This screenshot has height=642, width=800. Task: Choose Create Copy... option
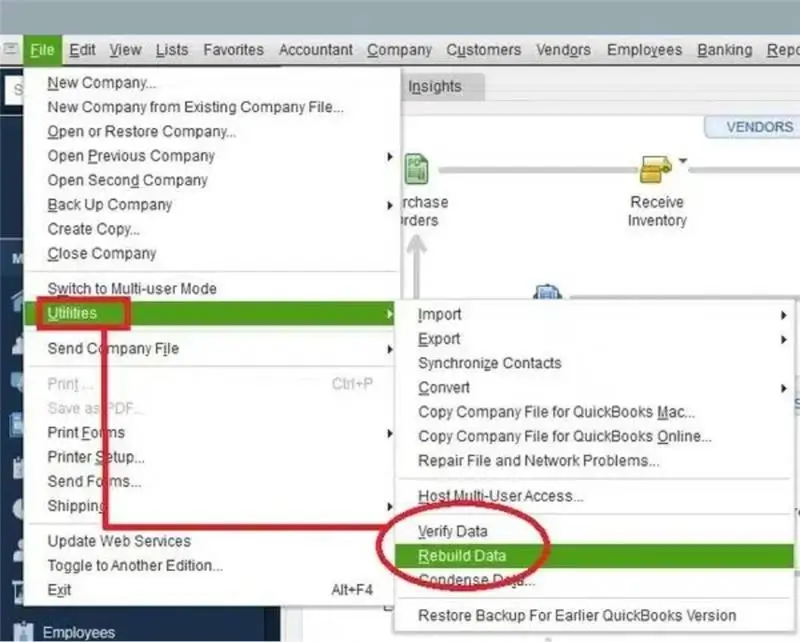[x=212, y=230]
